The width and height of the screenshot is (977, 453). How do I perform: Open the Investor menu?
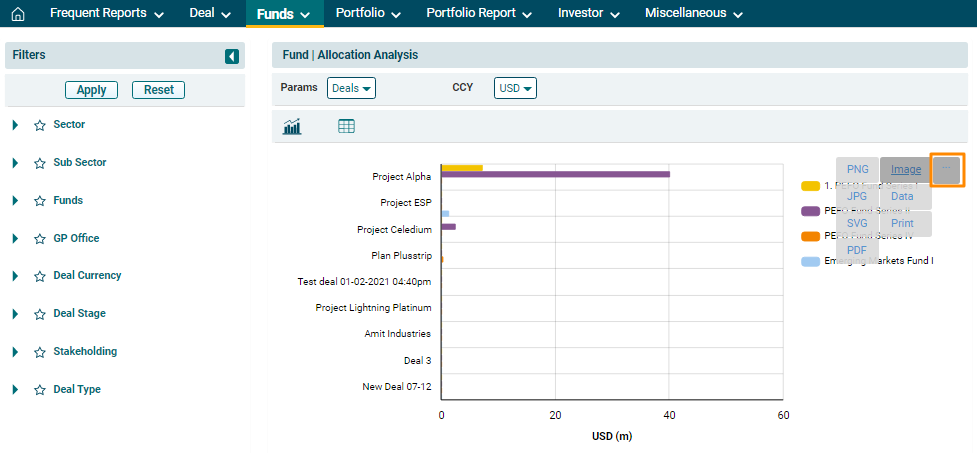point(589,14)
